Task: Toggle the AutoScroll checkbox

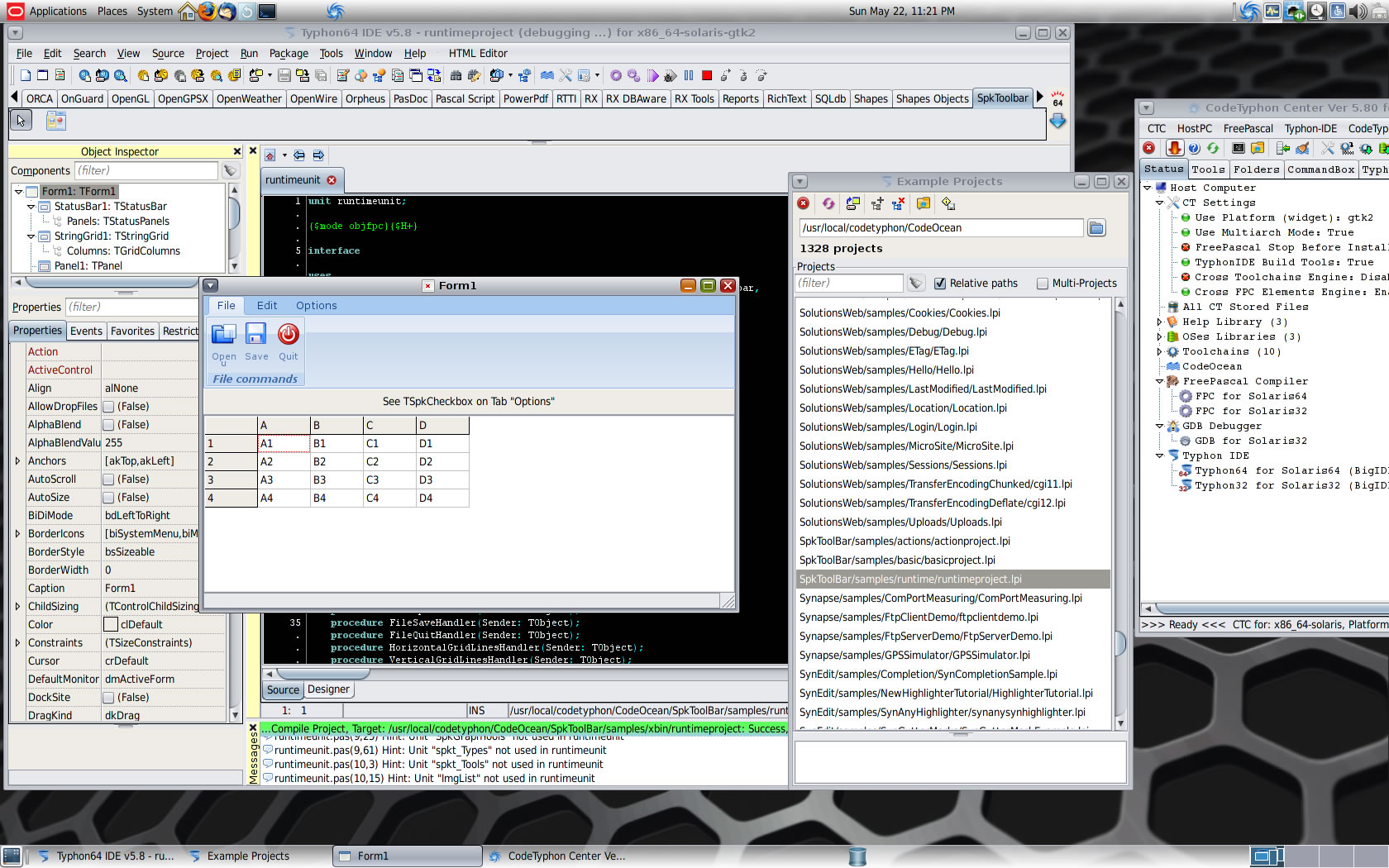Action: point(108,479)
